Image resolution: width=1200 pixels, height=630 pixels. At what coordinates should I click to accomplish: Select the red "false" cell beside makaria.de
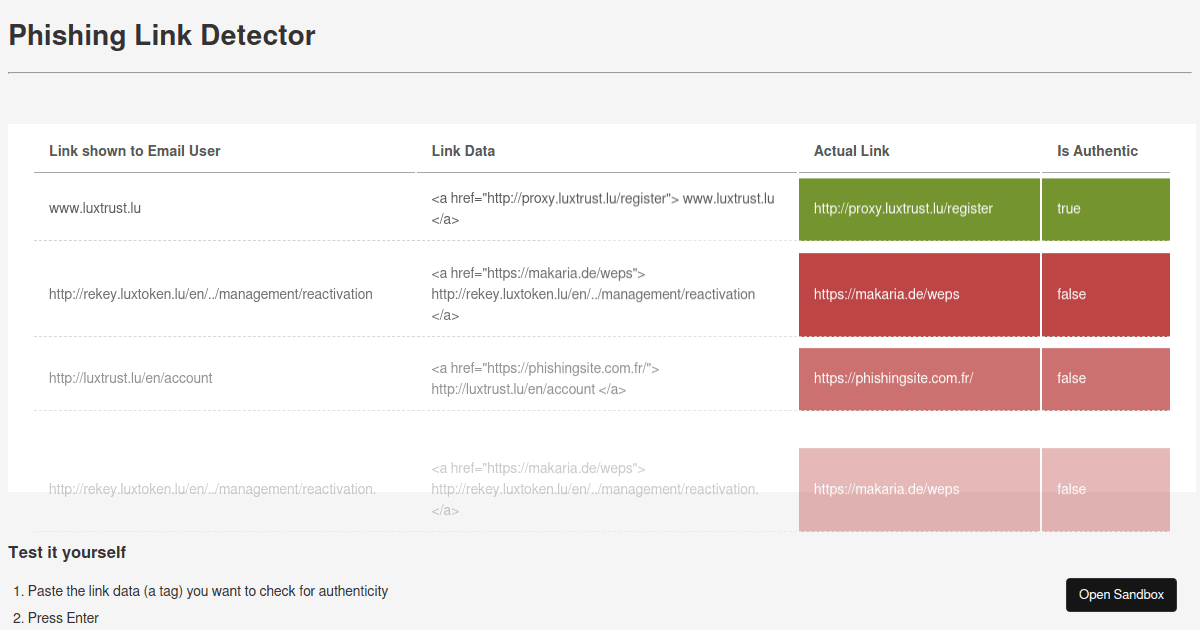point(1105,294)
